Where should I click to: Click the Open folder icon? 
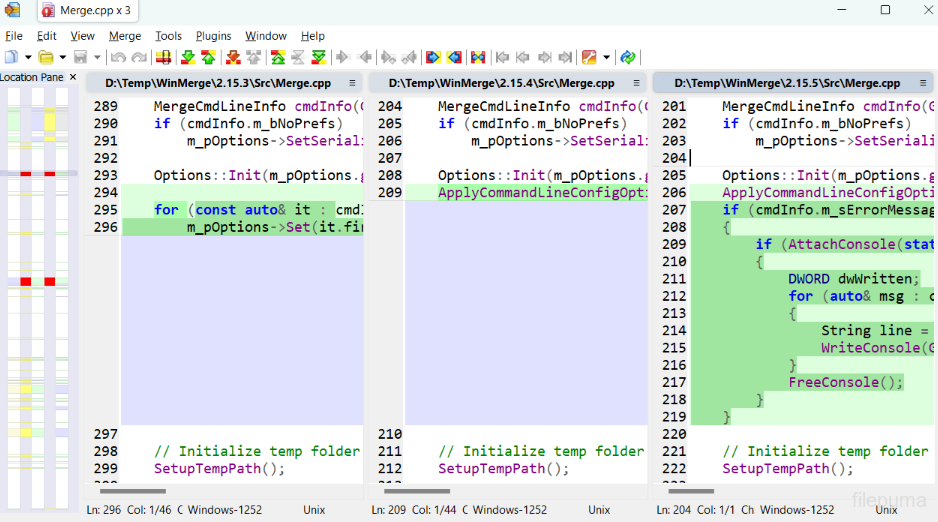point(46,58)
